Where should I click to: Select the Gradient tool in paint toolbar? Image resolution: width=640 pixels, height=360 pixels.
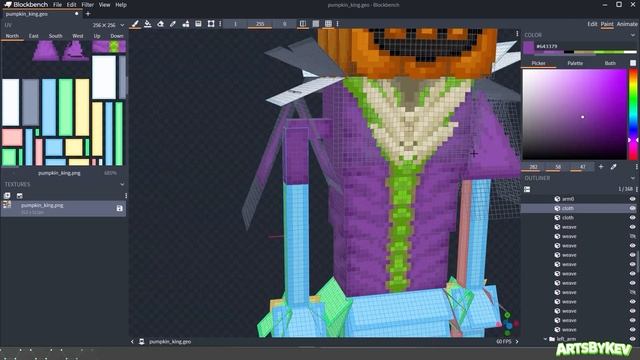(x=198, y=24)
